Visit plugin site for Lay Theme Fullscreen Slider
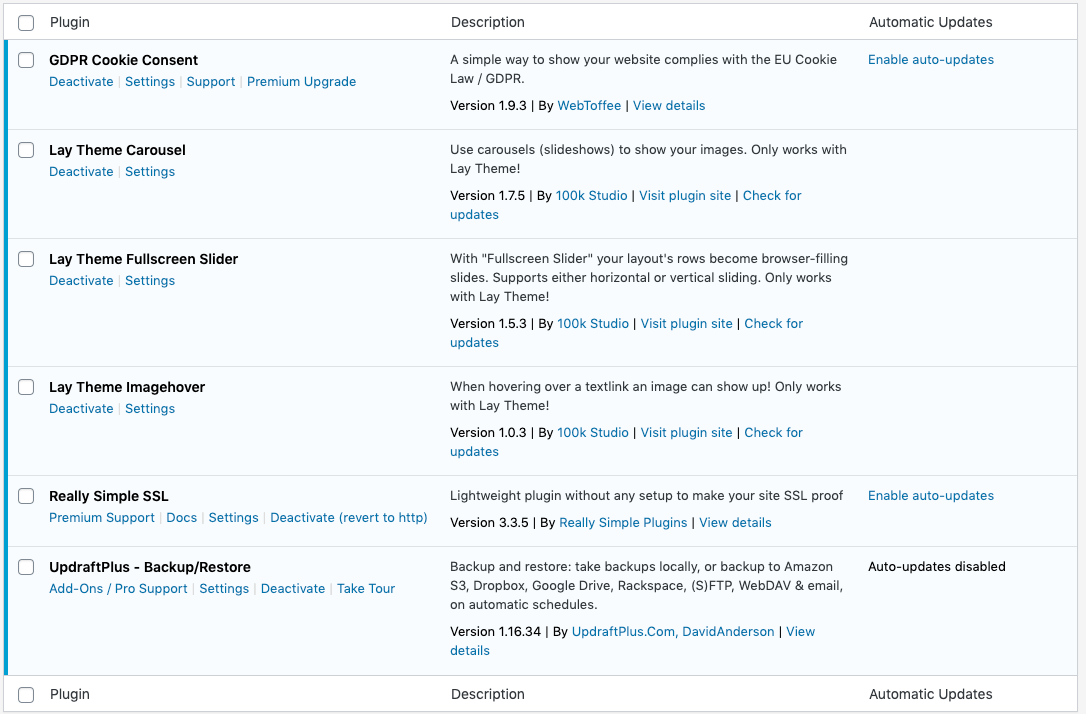This screenshot has width=1086, height=714. click(686, 324)
